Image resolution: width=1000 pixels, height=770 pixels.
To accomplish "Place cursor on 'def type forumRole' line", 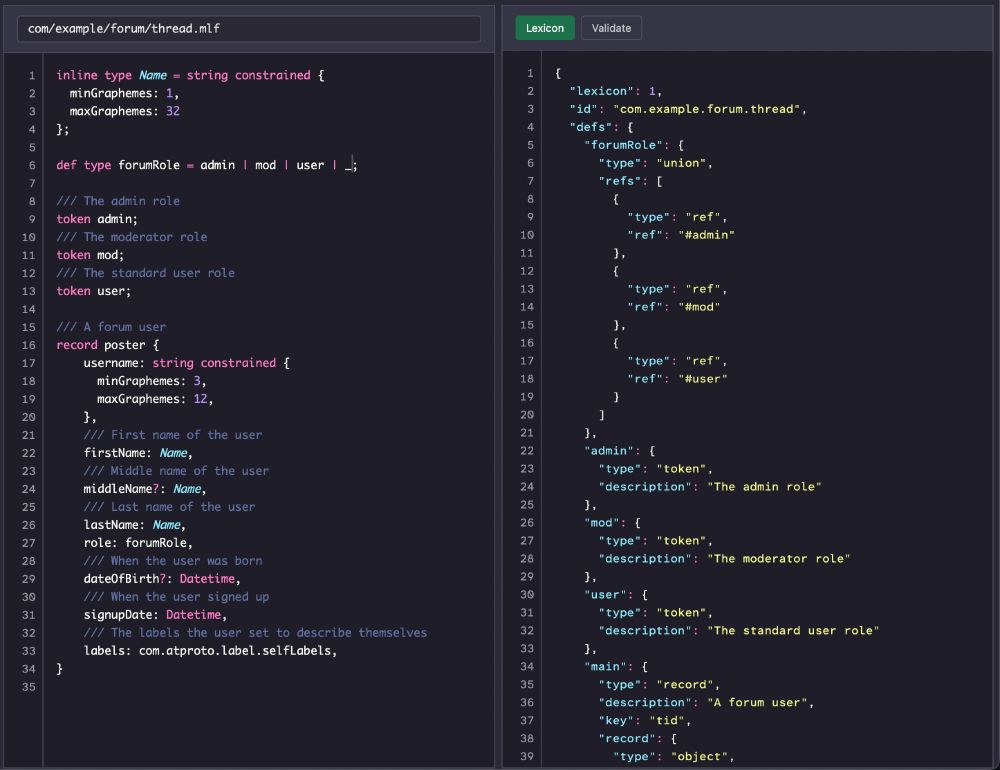I will coord(207,165).
